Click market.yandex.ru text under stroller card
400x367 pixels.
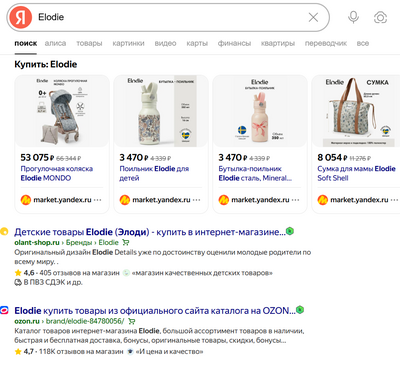(62, 200)
